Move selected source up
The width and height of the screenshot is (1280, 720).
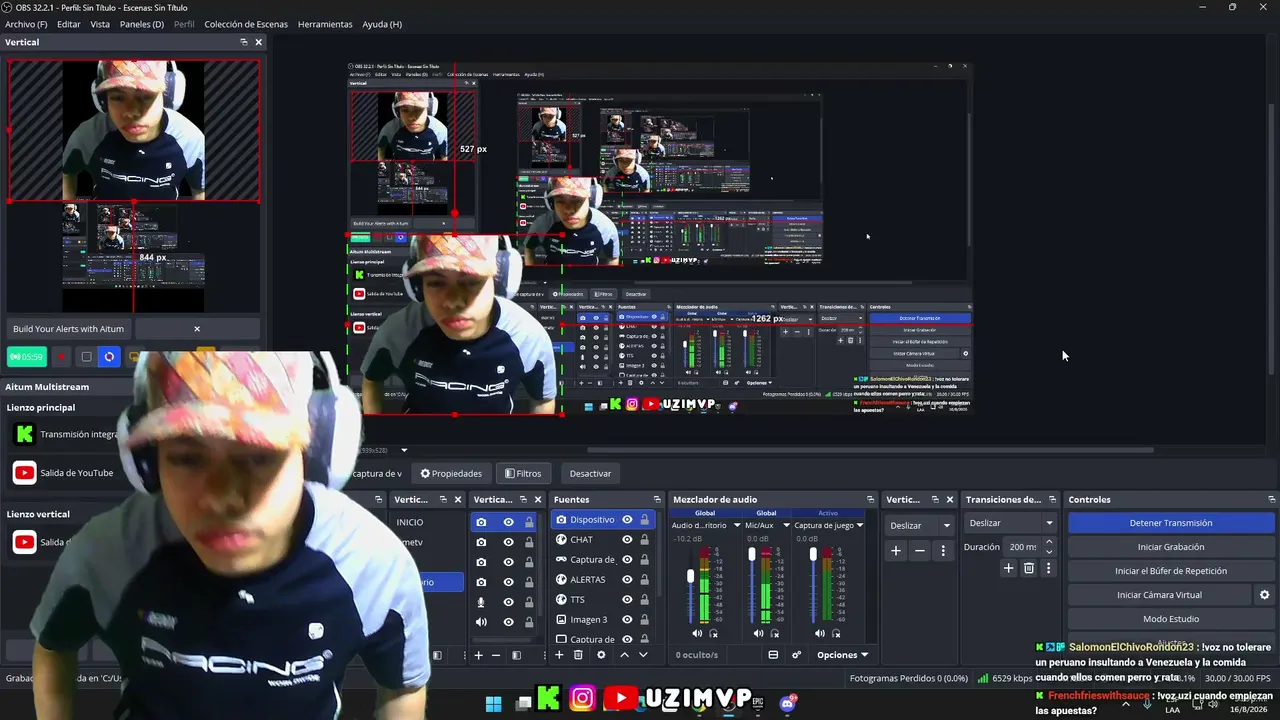625,655
